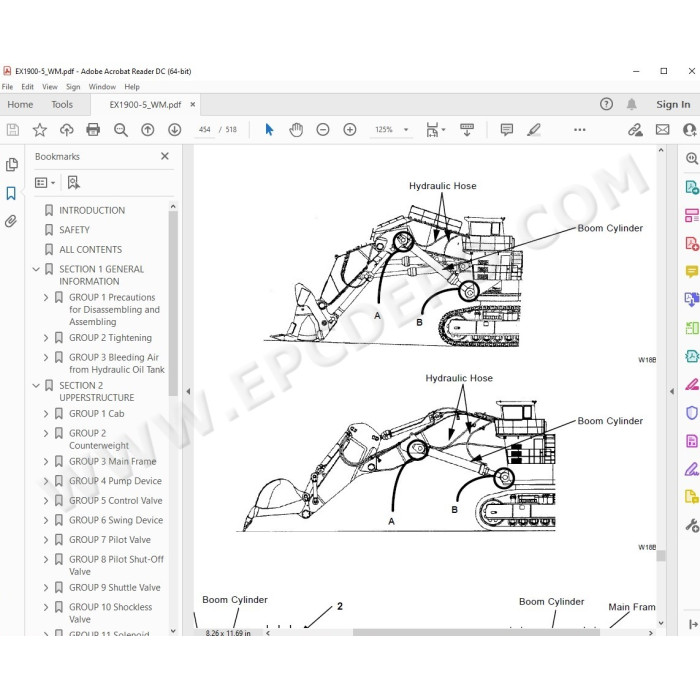Open the Sign menu
Viewport: 700px width, 700px height.
click(x=73, y=87)
